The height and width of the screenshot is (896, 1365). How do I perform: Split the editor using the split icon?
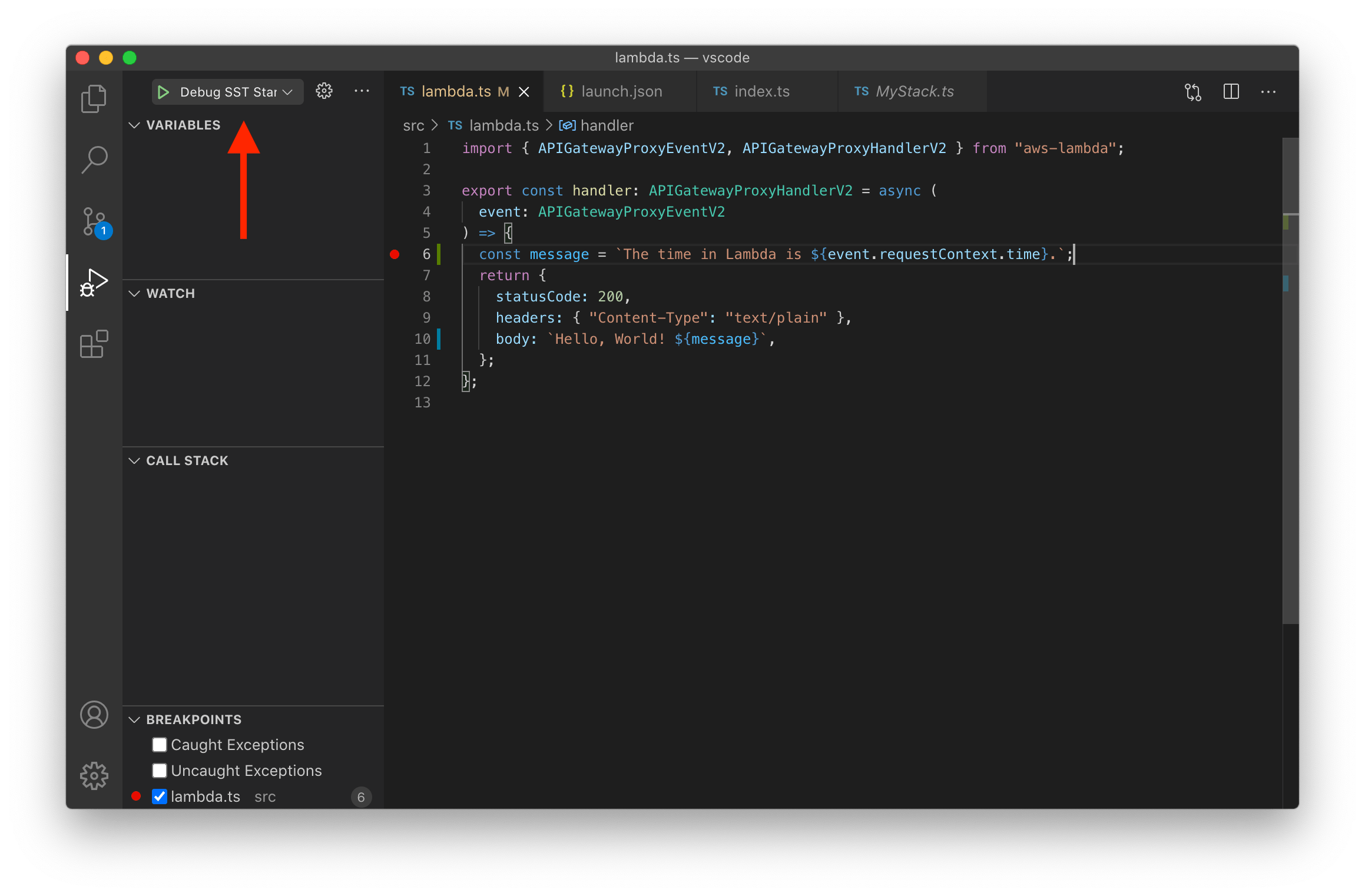point(1231,91)
